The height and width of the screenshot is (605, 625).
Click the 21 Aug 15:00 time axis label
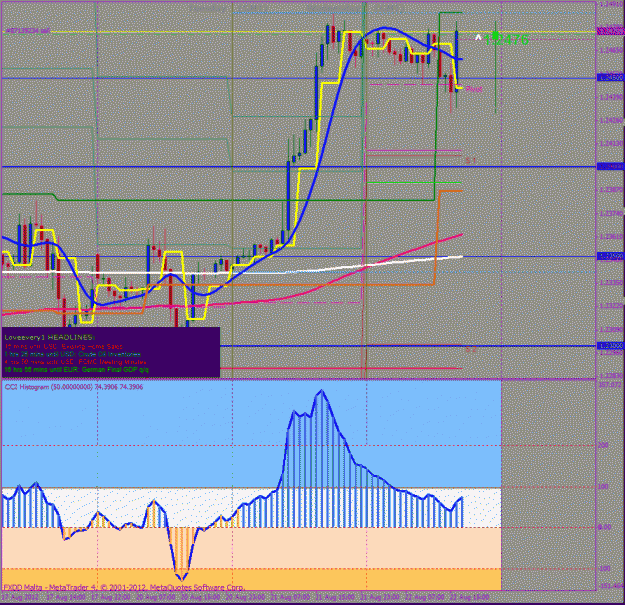[335, 598]
